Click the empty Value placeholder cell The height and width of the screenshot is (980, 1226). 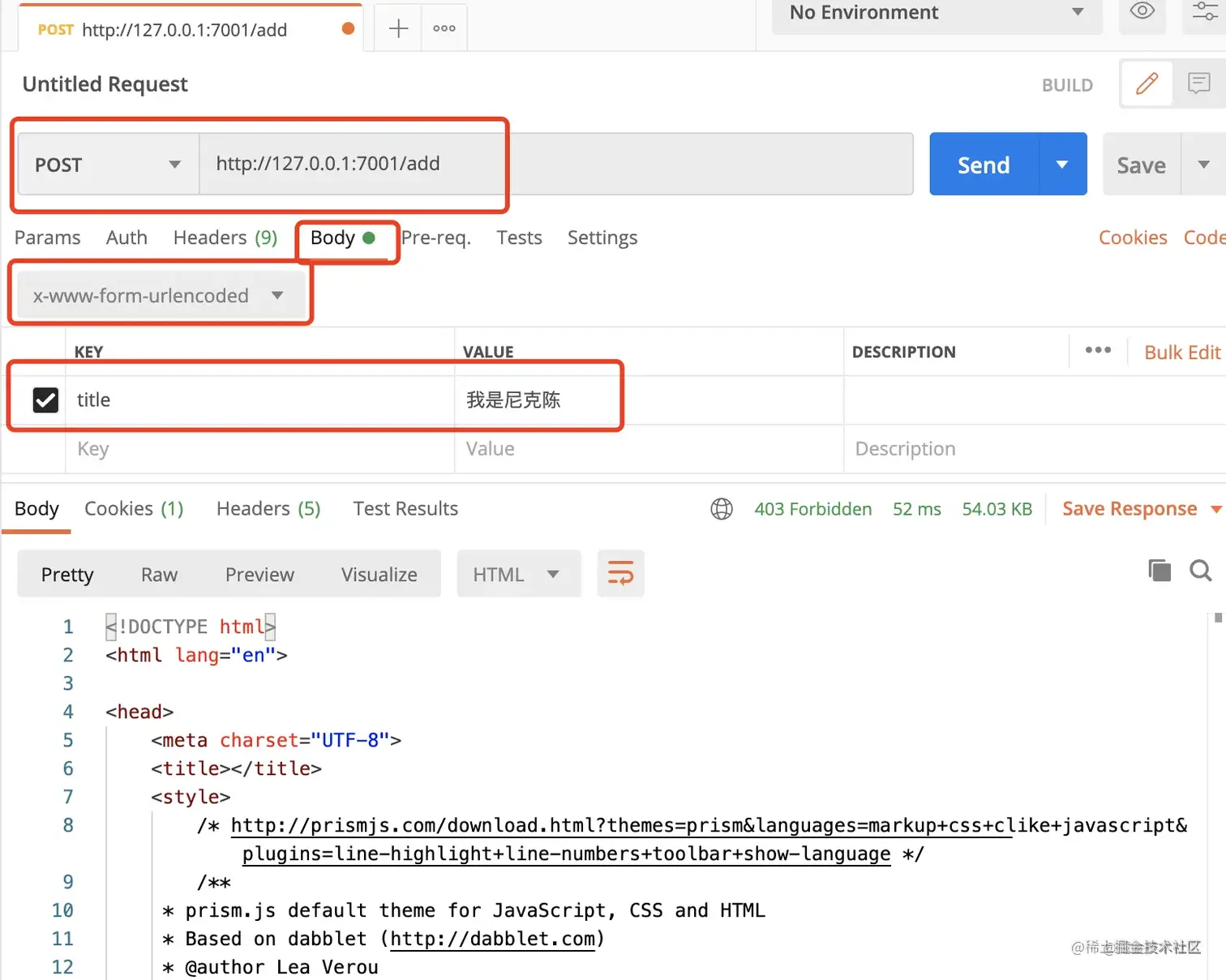(x=649, y=449)
